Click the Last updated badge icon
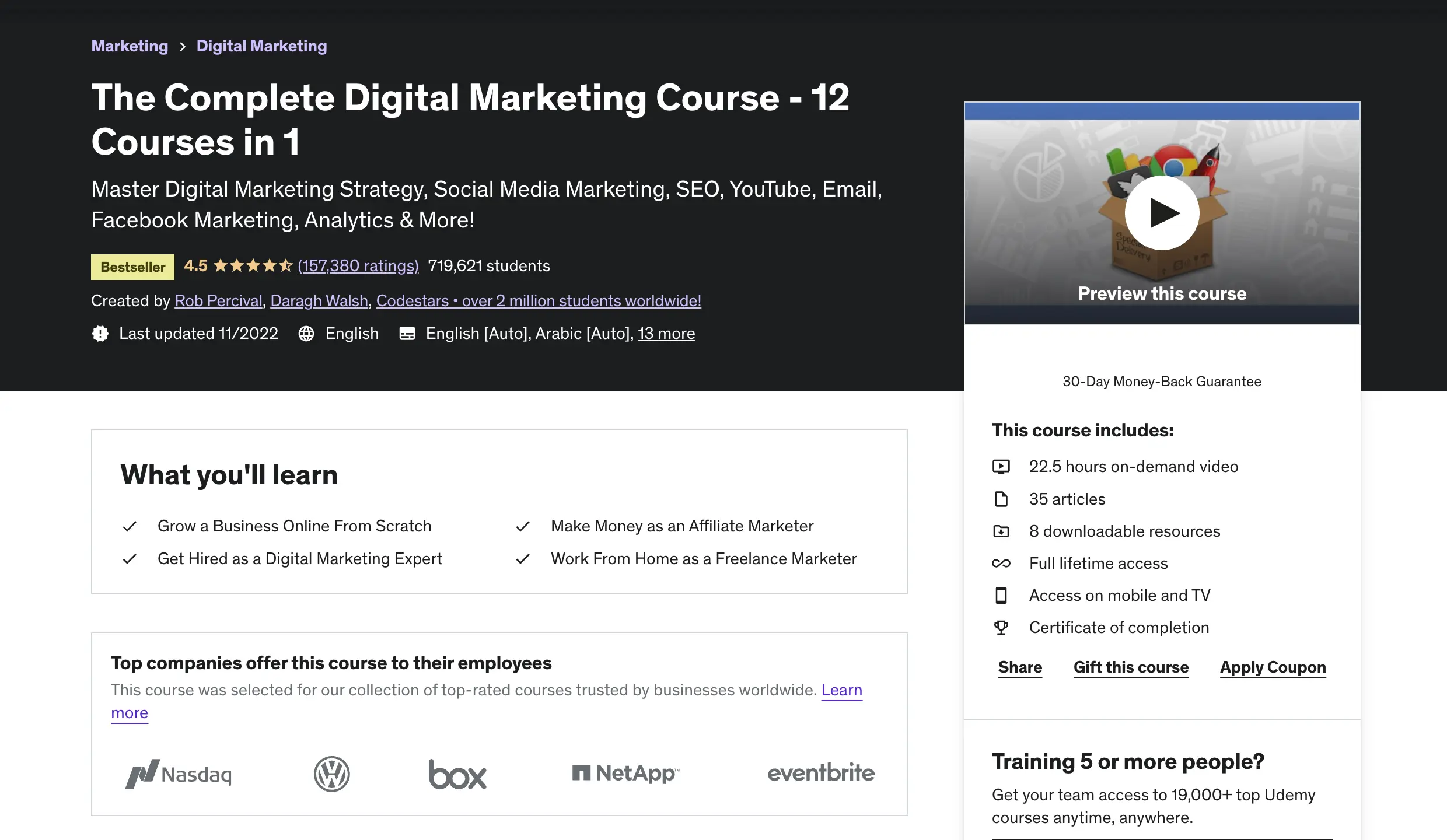Viewport: 1447px width, 840px height. coord(100,334)
